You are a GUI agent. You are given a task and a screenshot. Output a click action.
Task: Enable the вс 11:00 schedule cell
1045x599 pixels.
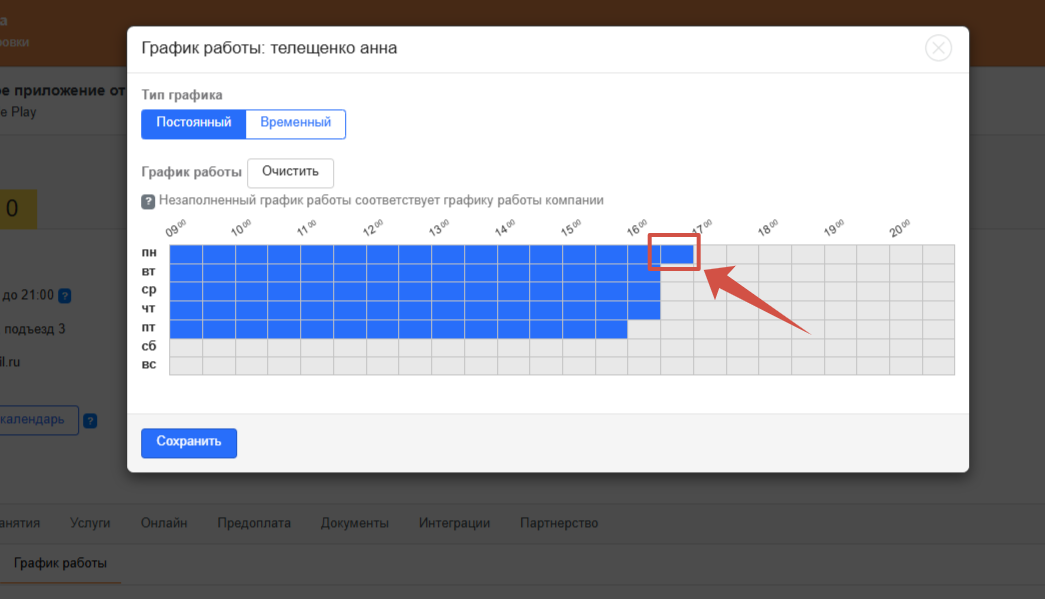point(317,365)
